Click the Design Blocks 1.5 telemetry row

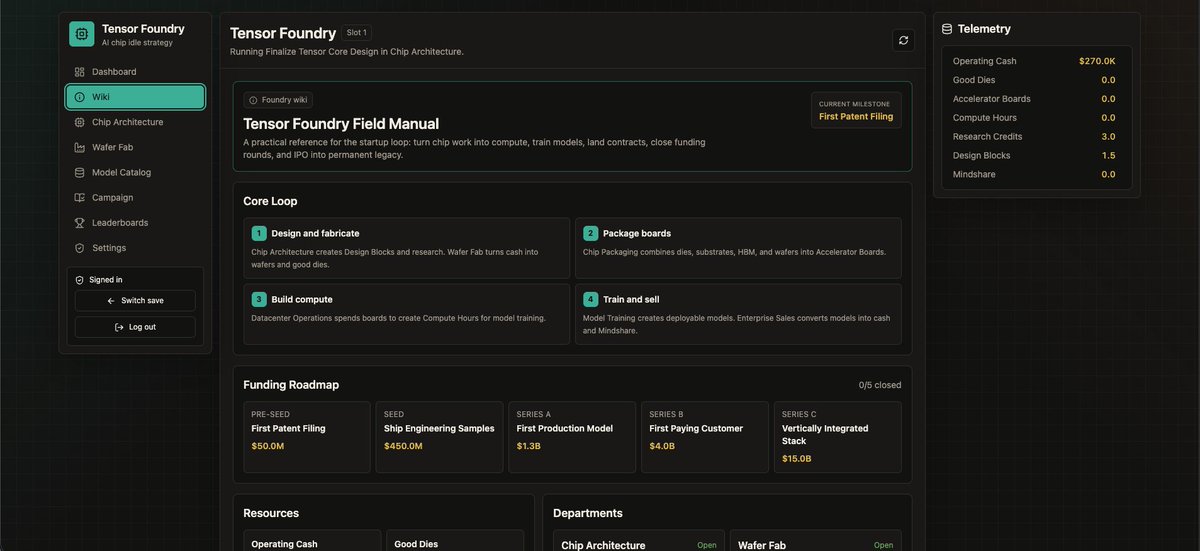point(1034,156)
